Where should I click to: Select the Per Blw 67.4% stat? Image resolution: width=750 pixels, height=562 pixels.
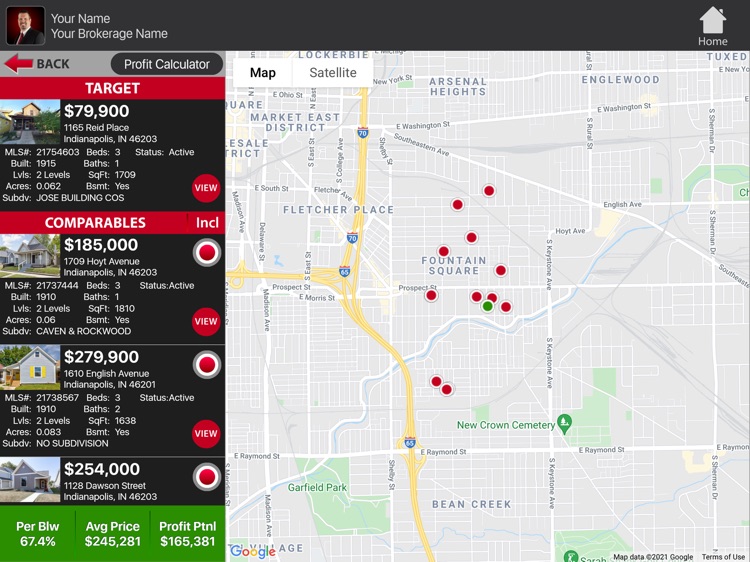[37, 534]
